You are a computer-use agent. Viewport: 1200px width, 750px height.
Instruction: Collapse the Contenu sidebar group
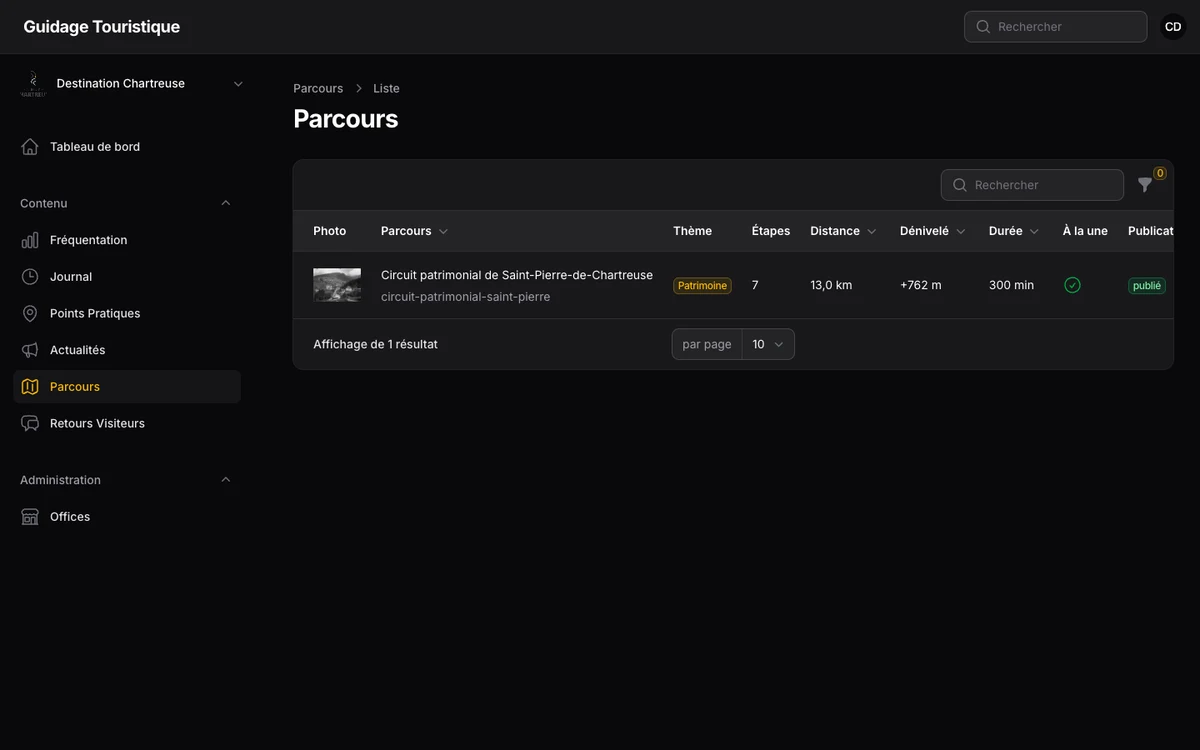pyautogui.click(x=225, y=203)
